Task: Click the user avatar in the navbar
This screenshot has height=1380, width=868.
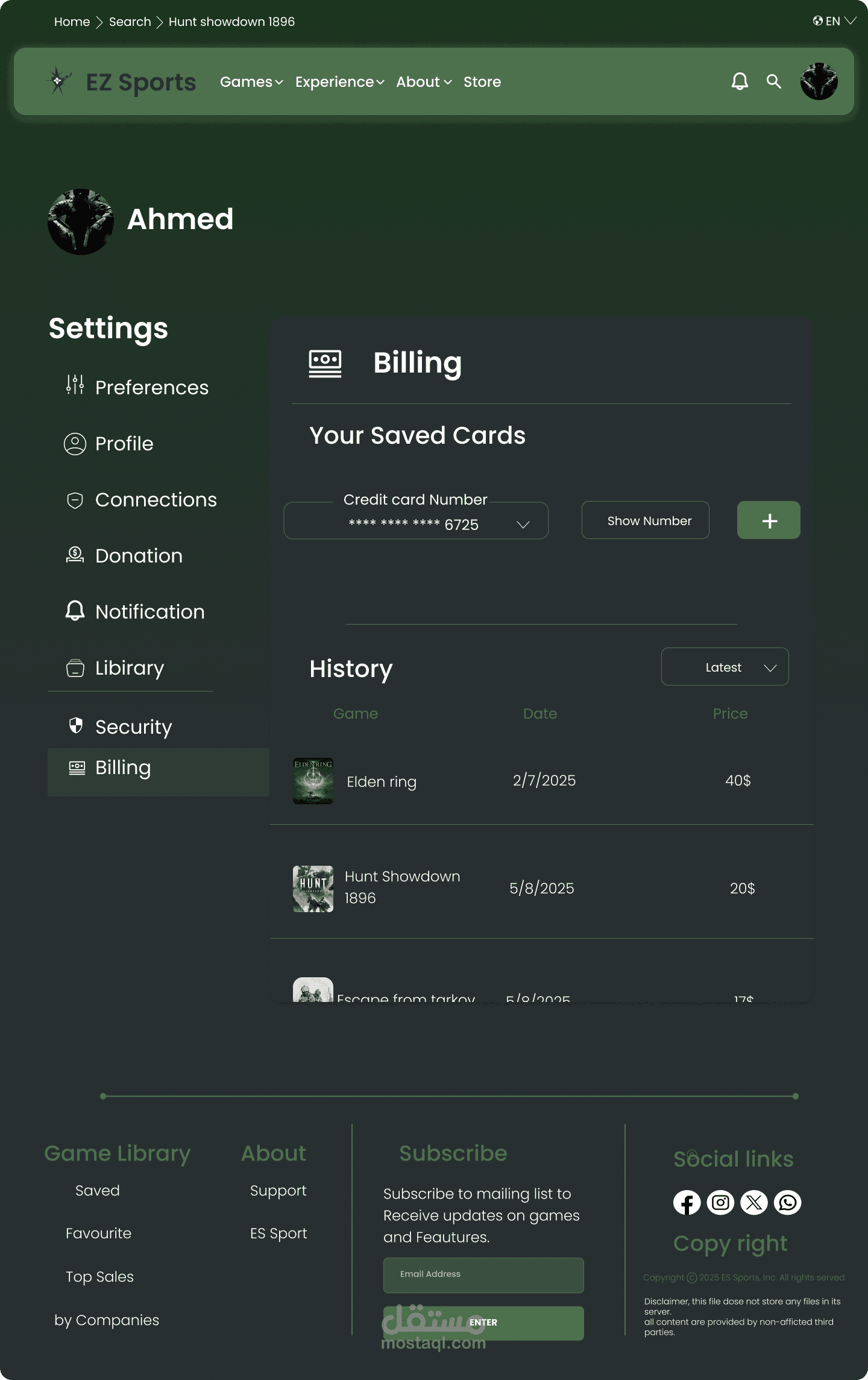Action: (x=819, y=81)
